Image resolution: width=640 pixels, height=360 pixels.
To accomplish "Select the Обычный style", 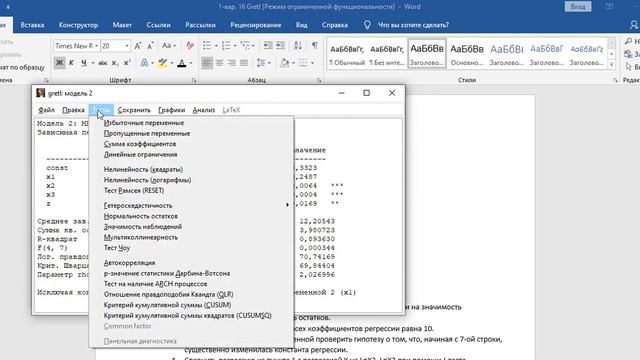I will pyautogui.click(x=347, y=54).
